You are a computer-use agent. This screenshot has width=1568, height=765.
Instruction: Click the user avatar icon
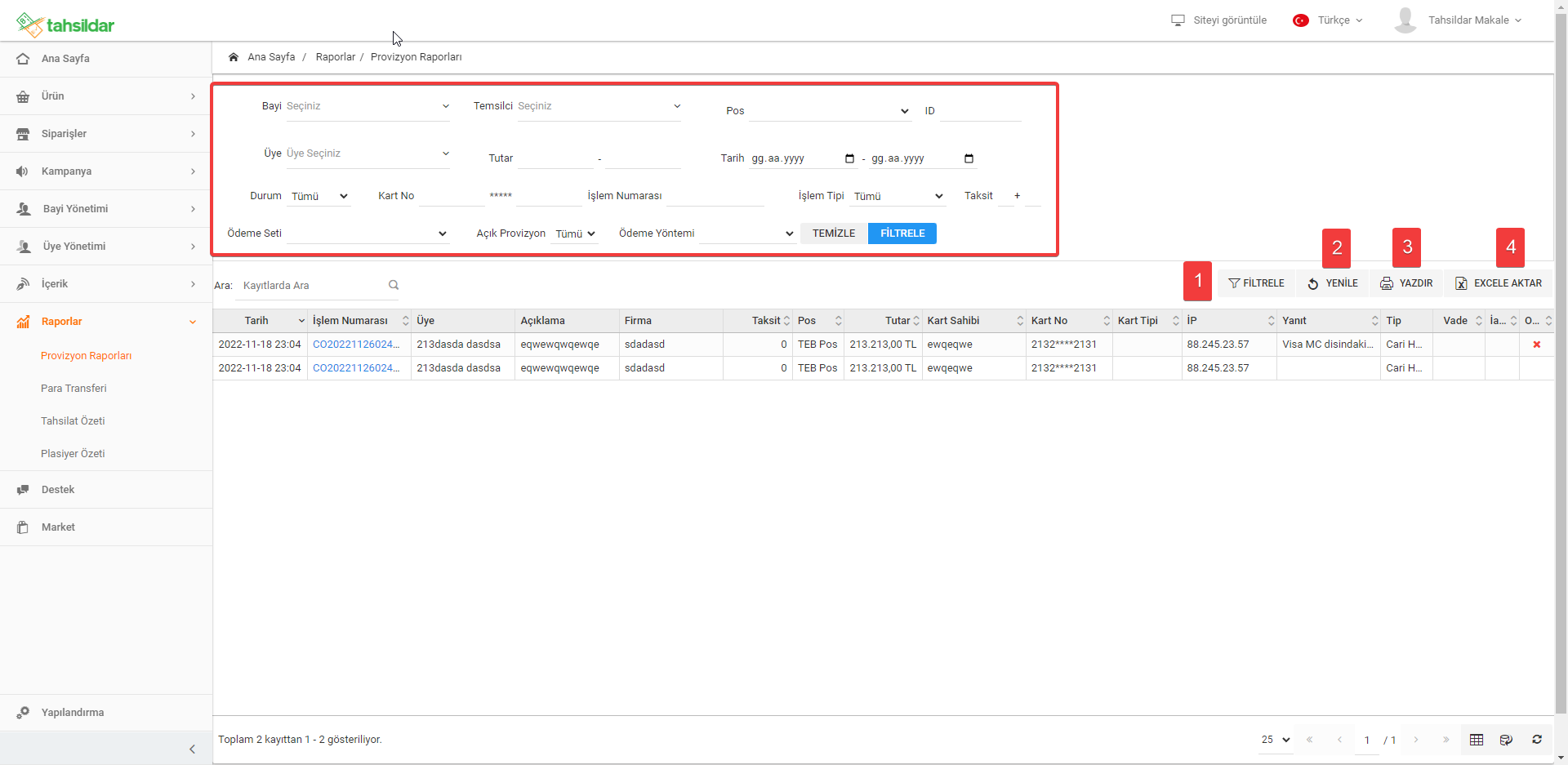[1405, 20]
